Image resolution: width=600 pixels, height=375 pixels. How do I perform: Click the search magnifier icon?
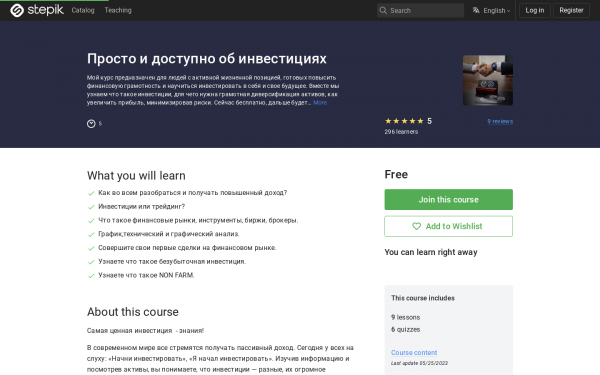[x=383, y=11]
